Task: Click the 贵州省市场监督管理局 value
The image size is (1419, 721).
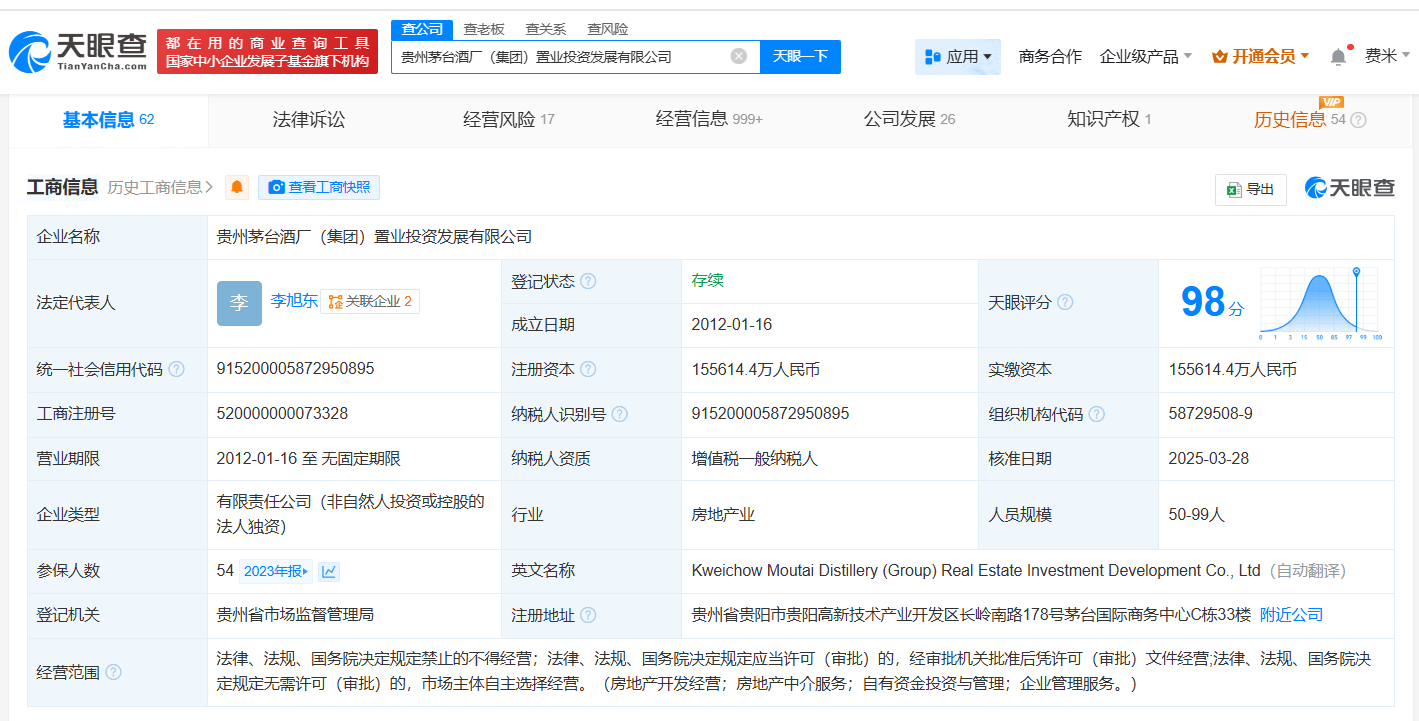Action: [295, 615]
